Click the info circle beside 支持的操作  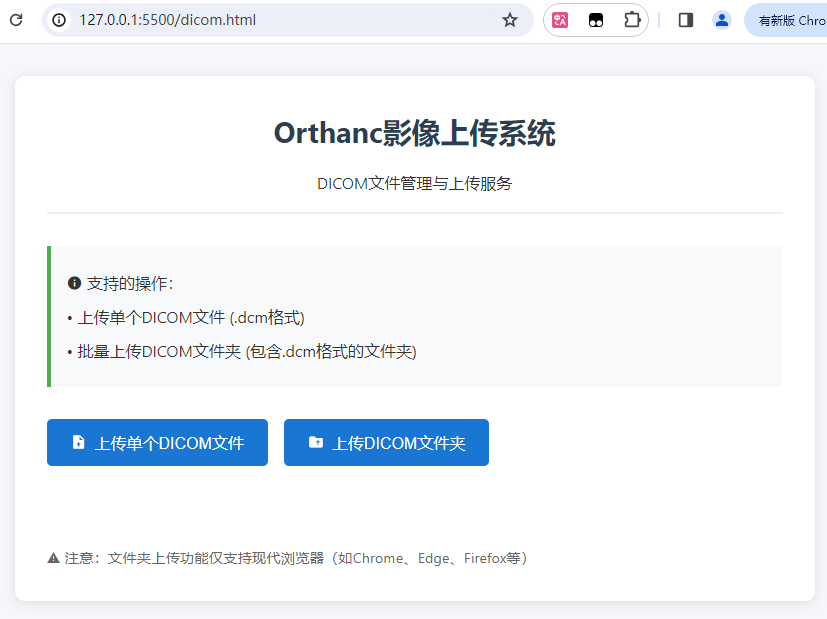pos(73,283)
